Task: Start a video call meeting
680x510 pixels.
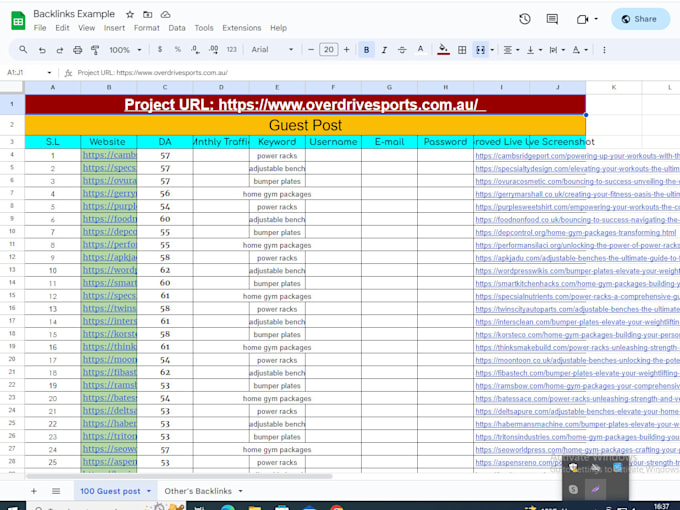Action: (582, 19)
